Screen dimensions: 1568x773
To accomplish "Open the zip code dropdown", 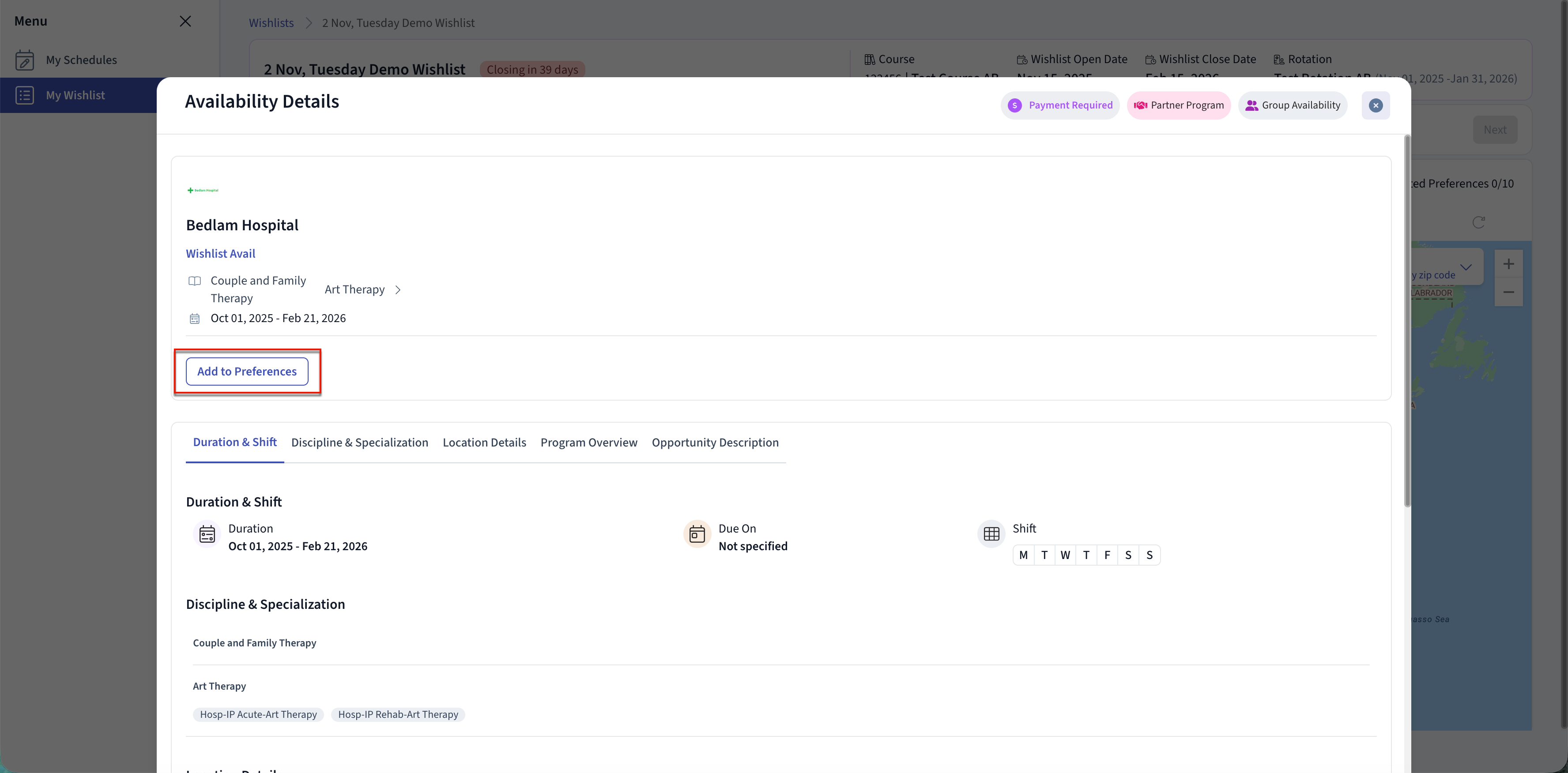I will (x=1465, y=267).
